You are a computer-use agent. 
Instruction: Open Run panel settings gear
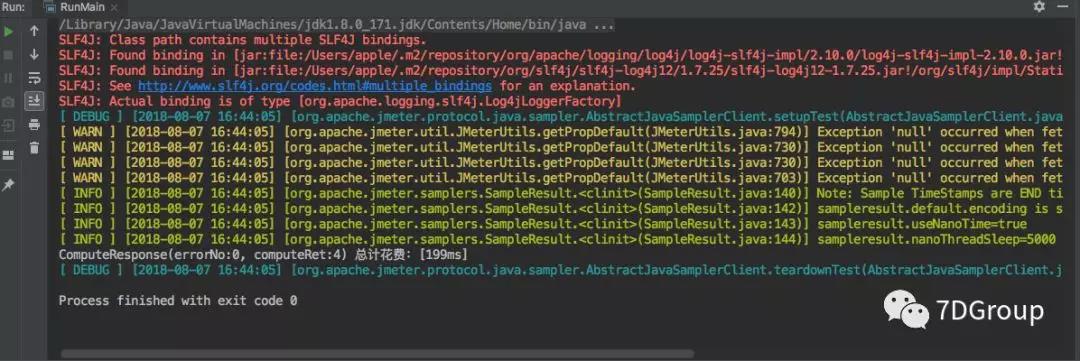coord(1039,6)
